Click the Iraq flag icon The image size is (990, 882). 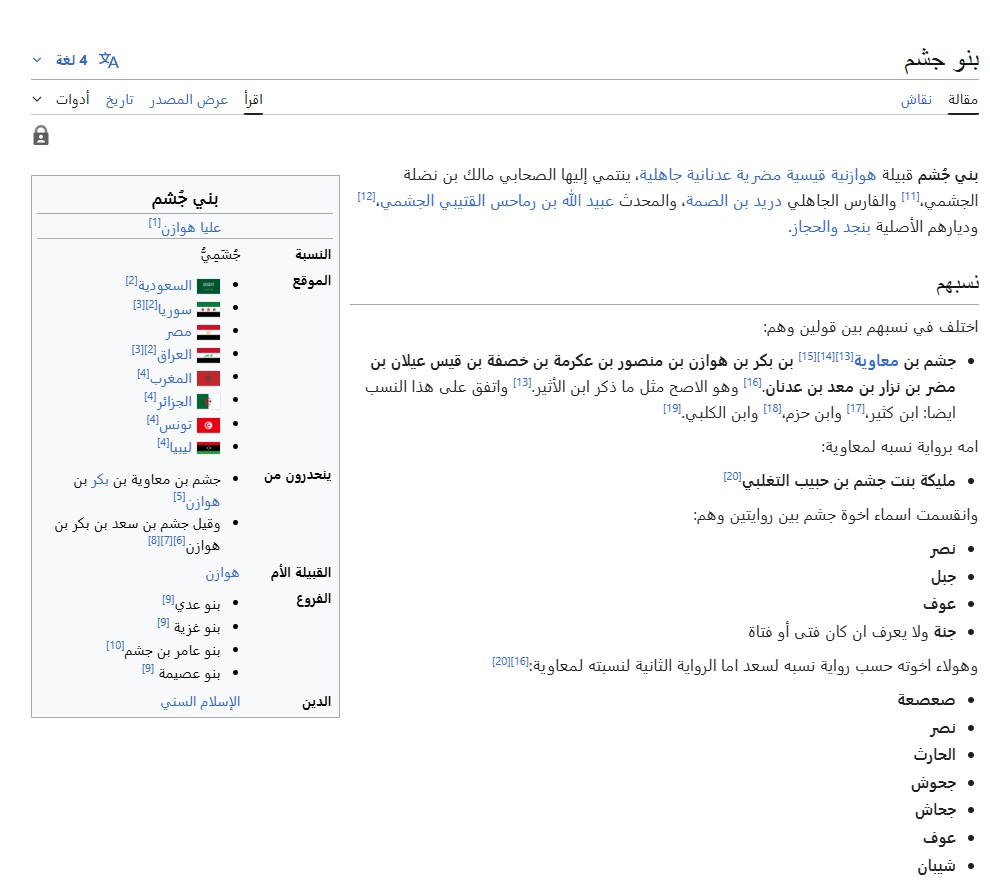(x=208, y=355)
